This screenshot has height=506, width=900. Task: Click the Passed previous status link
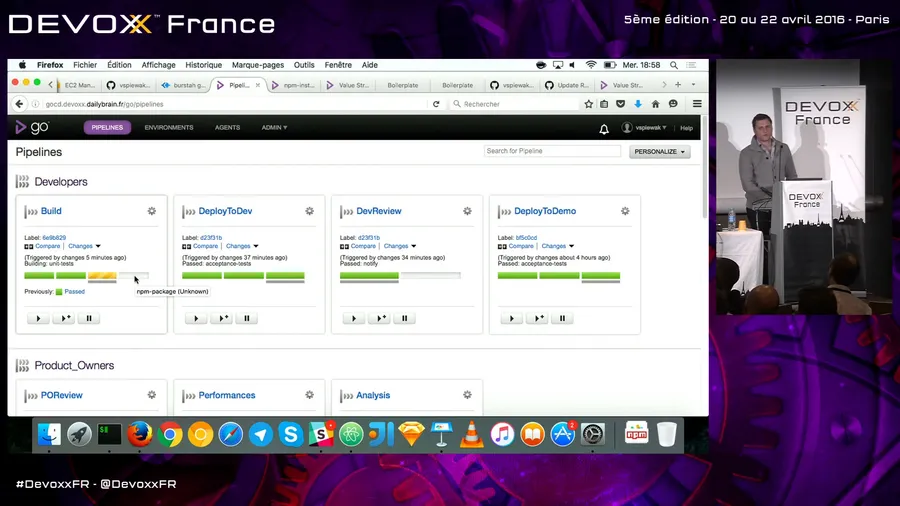point(75,291)
